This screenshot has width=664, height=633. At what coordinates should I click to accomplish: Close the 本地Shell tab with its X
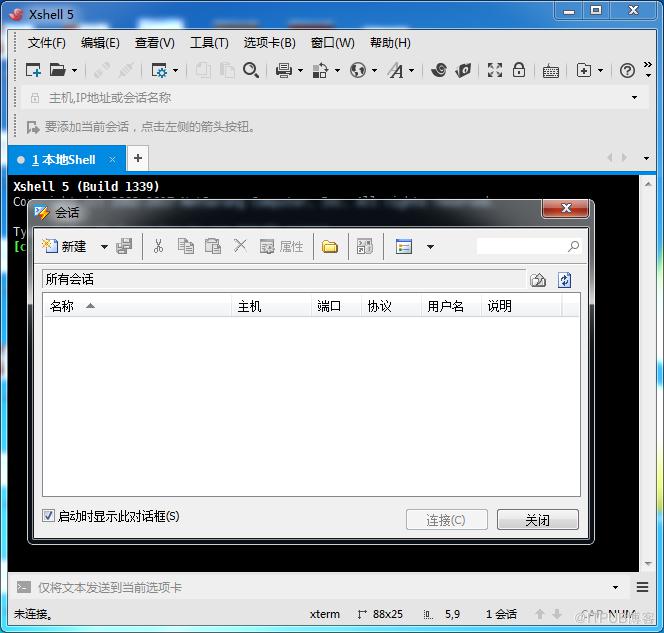pyautogui.click(x=112, y=160)
